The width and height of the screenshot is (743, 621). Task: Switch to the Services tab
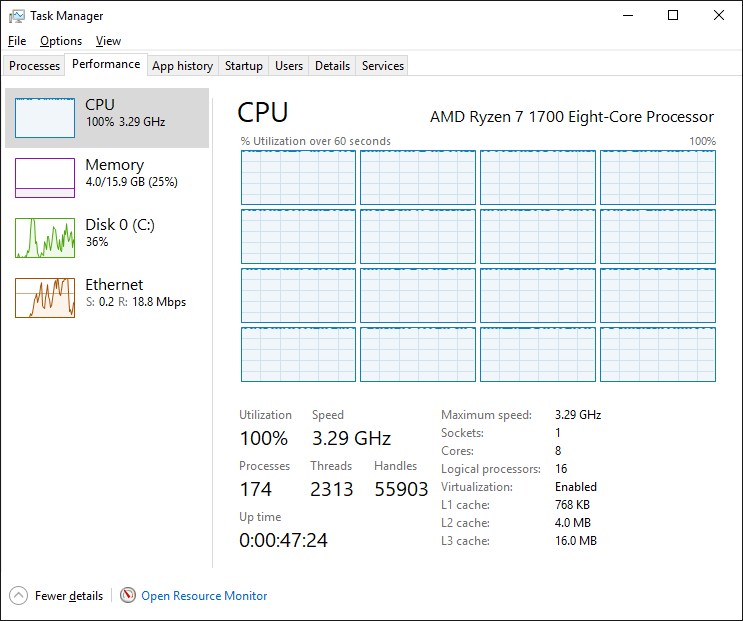383,66
